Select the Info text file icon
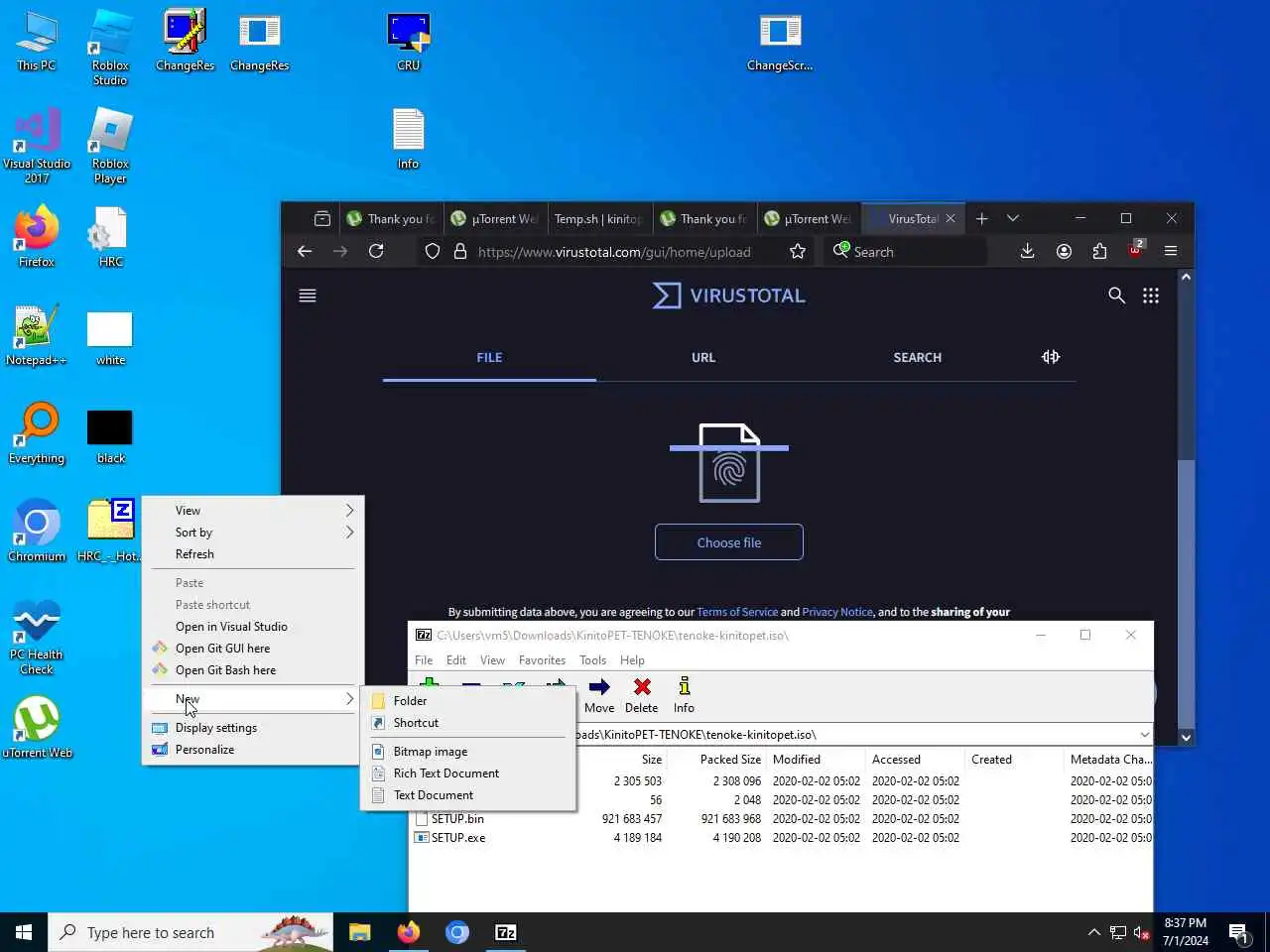The height and width of the screenshot is (952, 1270). point(409,138)
